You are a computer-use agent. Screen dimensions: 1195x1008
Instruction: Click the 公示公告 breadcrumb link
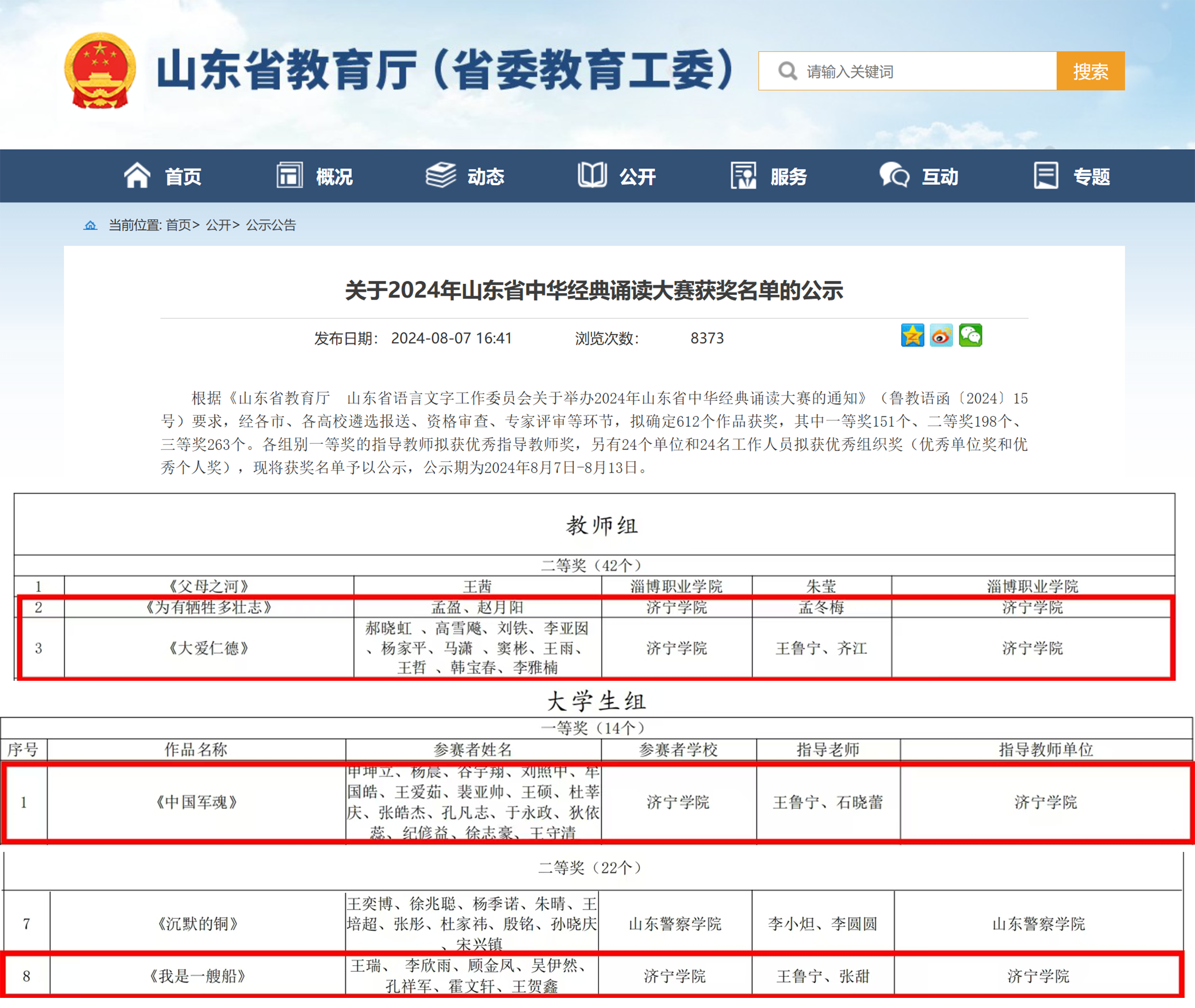[x=271, y=225]
